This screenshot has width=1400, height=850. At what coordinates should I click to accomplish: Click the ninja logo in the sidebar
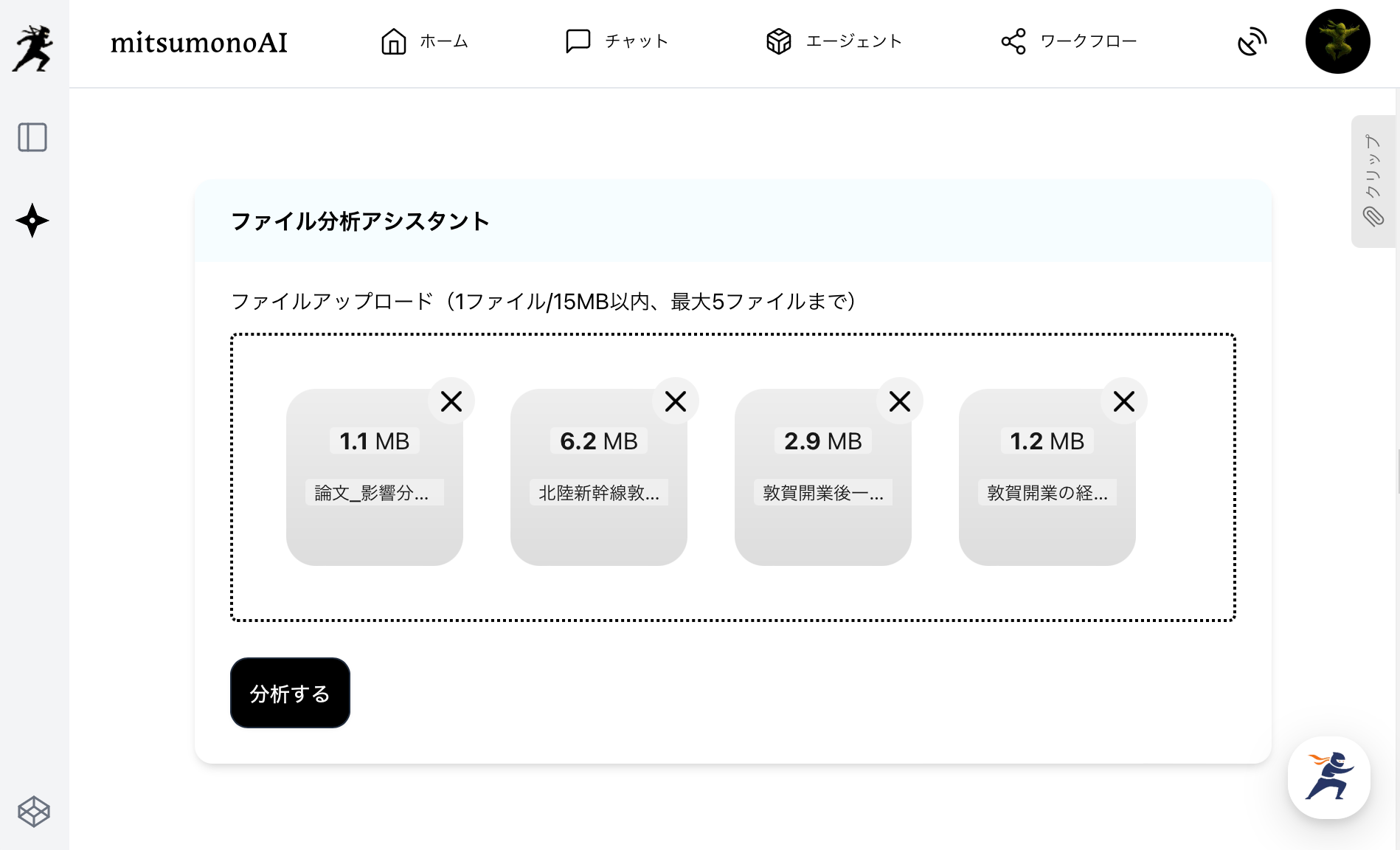point(33,48)
